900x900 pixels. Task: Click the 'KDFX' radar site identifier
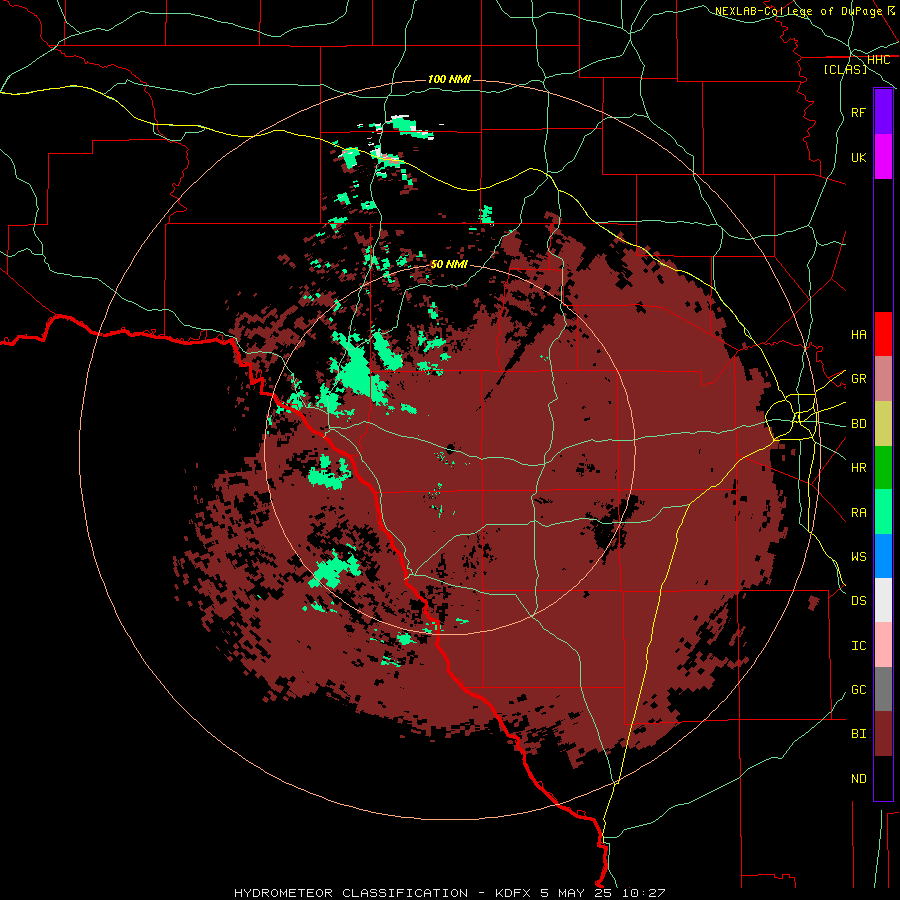(514, 893)
